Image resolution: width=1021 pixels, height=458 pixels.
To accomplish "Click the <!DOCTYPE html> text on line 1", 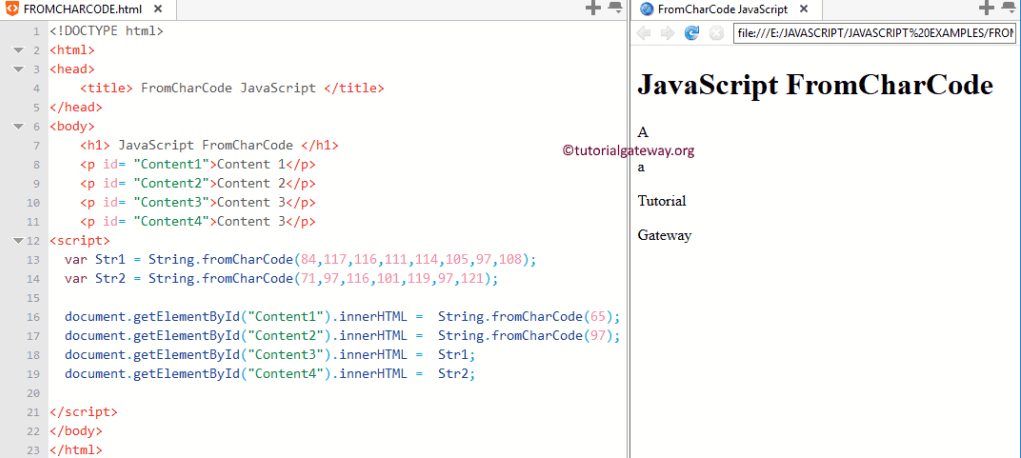I will (x=106, y=31).
